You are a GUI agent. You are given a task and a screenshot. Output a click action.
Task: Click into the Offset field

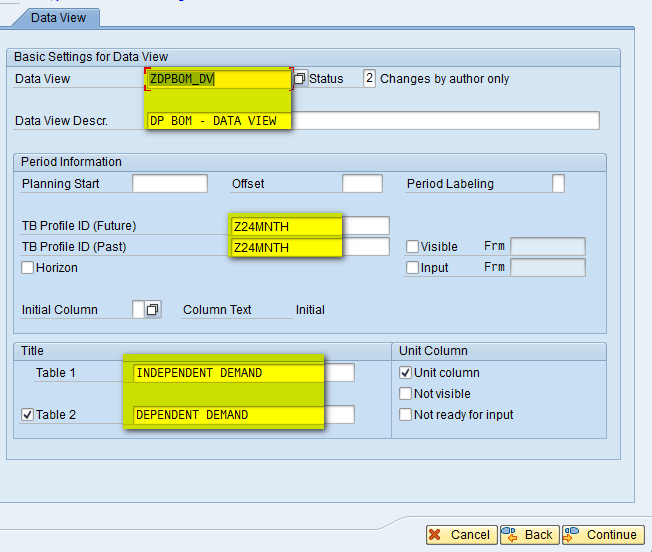(362, 183)
